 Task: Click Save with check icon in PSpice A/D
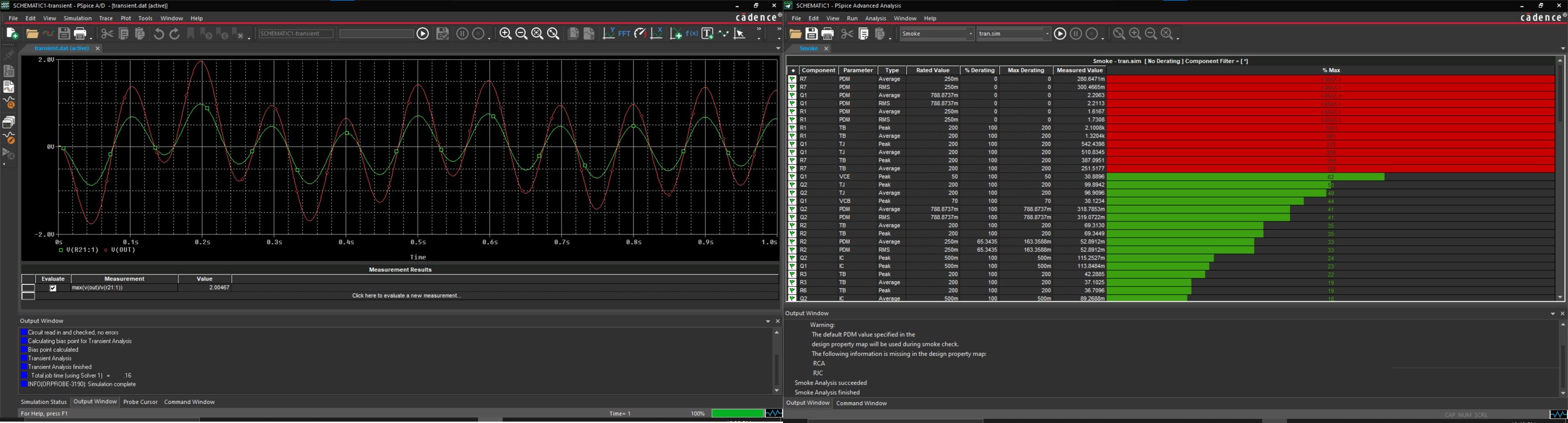click(442, 34)
